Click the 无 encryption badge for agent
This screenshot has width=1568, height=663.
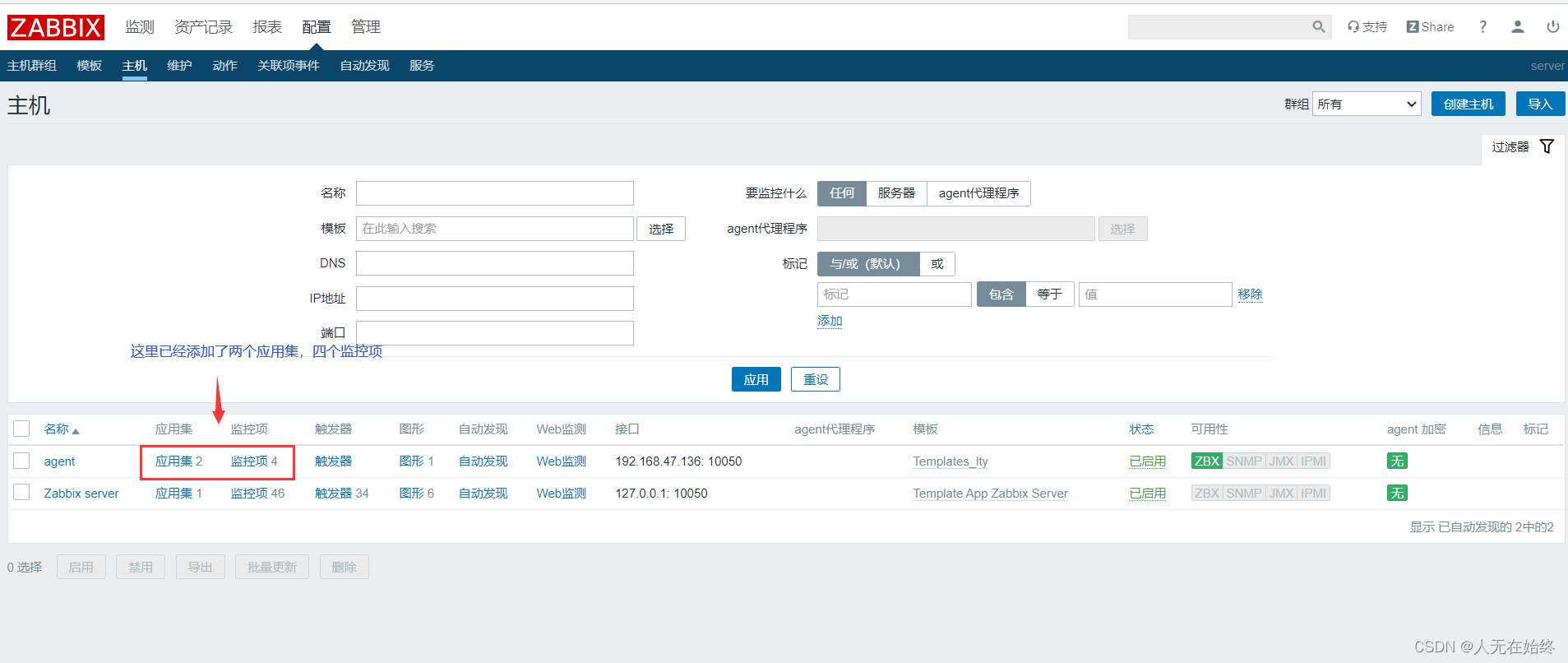click(x=1397, y=461)
